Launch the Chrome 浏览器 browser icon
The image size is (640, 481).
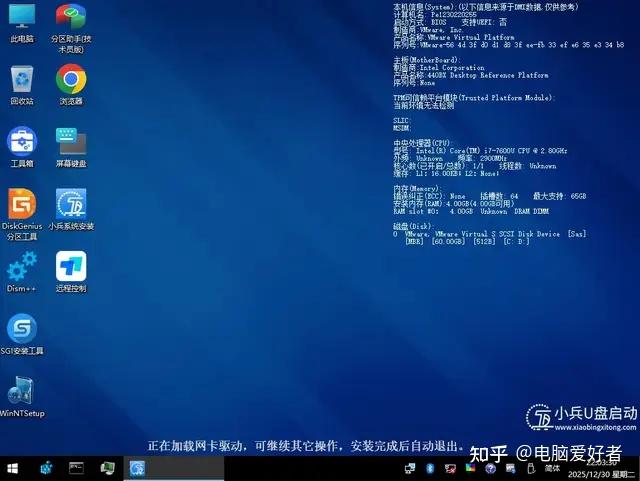(x=71, y=85)
